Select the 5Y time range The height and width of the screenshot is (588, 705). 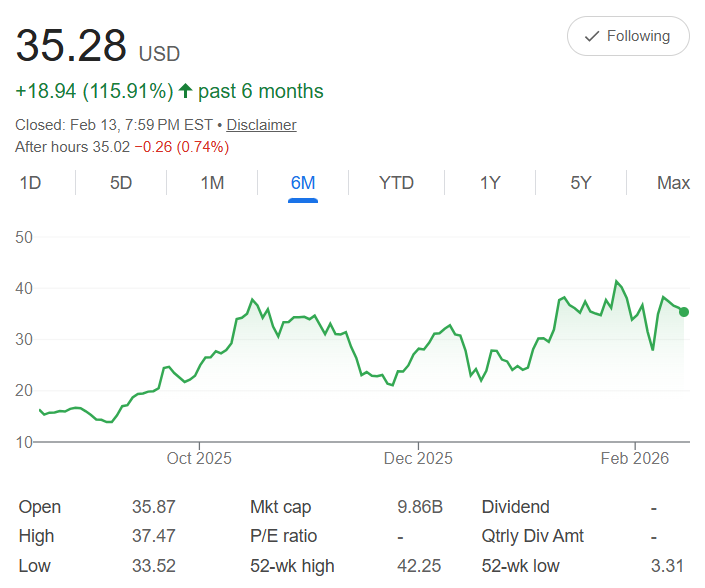coord(581,183)
